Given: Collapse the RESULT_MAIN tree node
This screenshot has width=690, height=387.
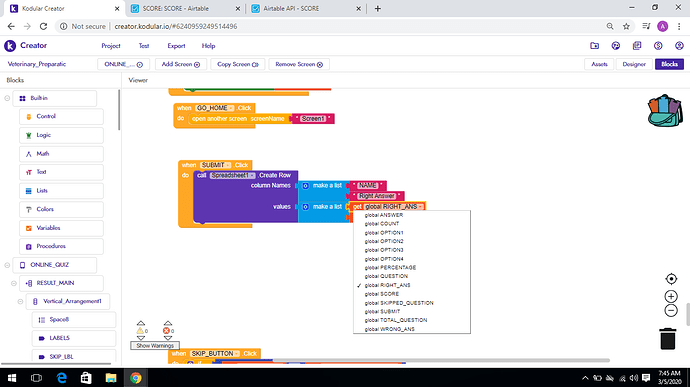Looking at the screenshot, I should (14, 283).
